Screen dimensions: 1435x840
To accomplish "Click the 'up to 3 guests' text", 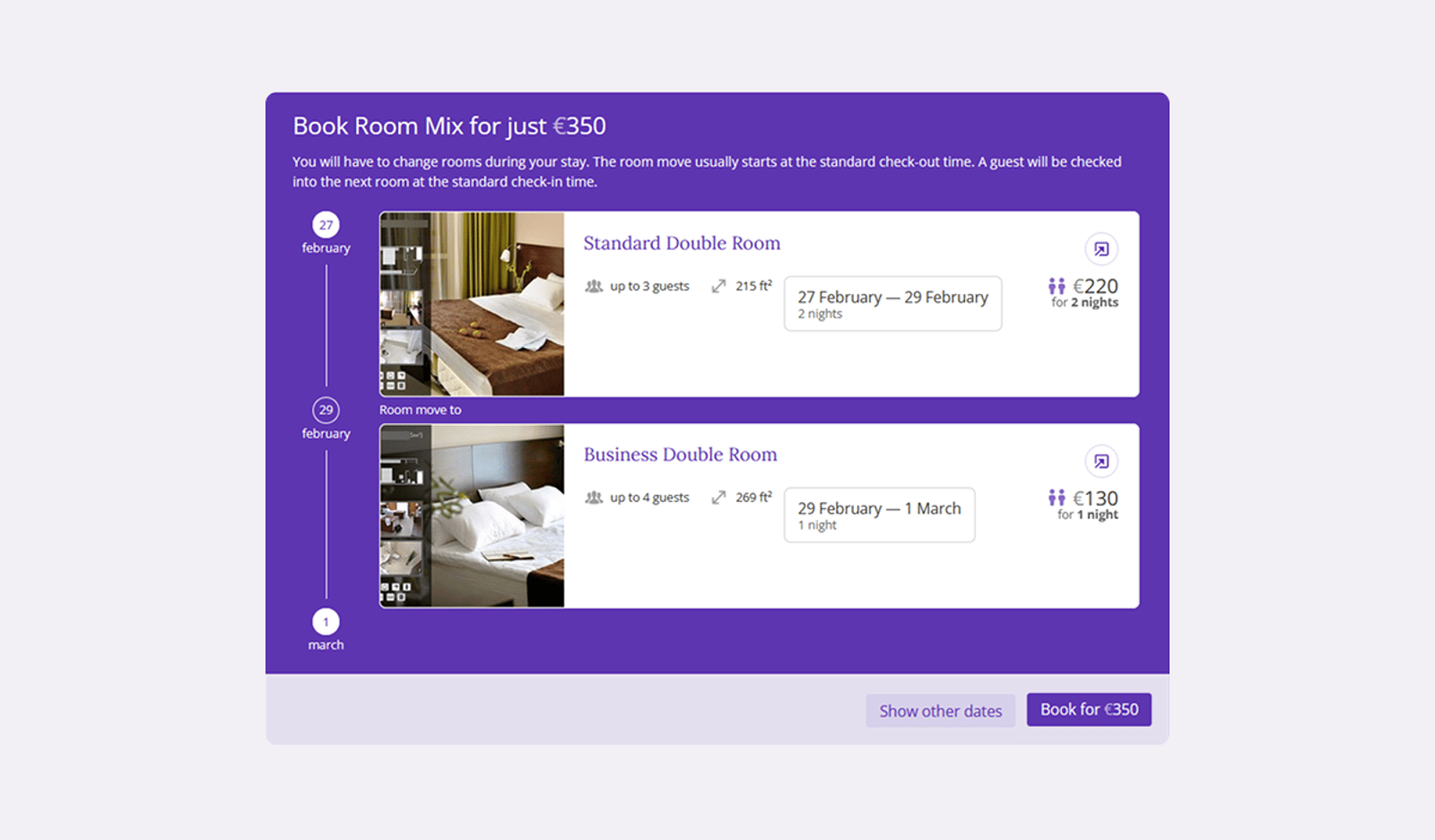I will 649,286.
